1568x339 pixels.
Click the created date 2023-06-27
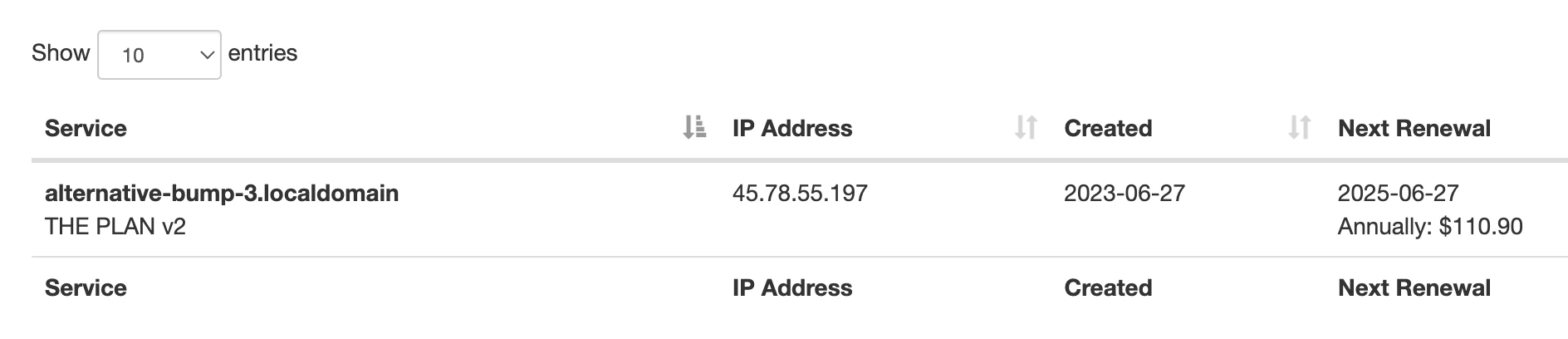(1124, 193)
